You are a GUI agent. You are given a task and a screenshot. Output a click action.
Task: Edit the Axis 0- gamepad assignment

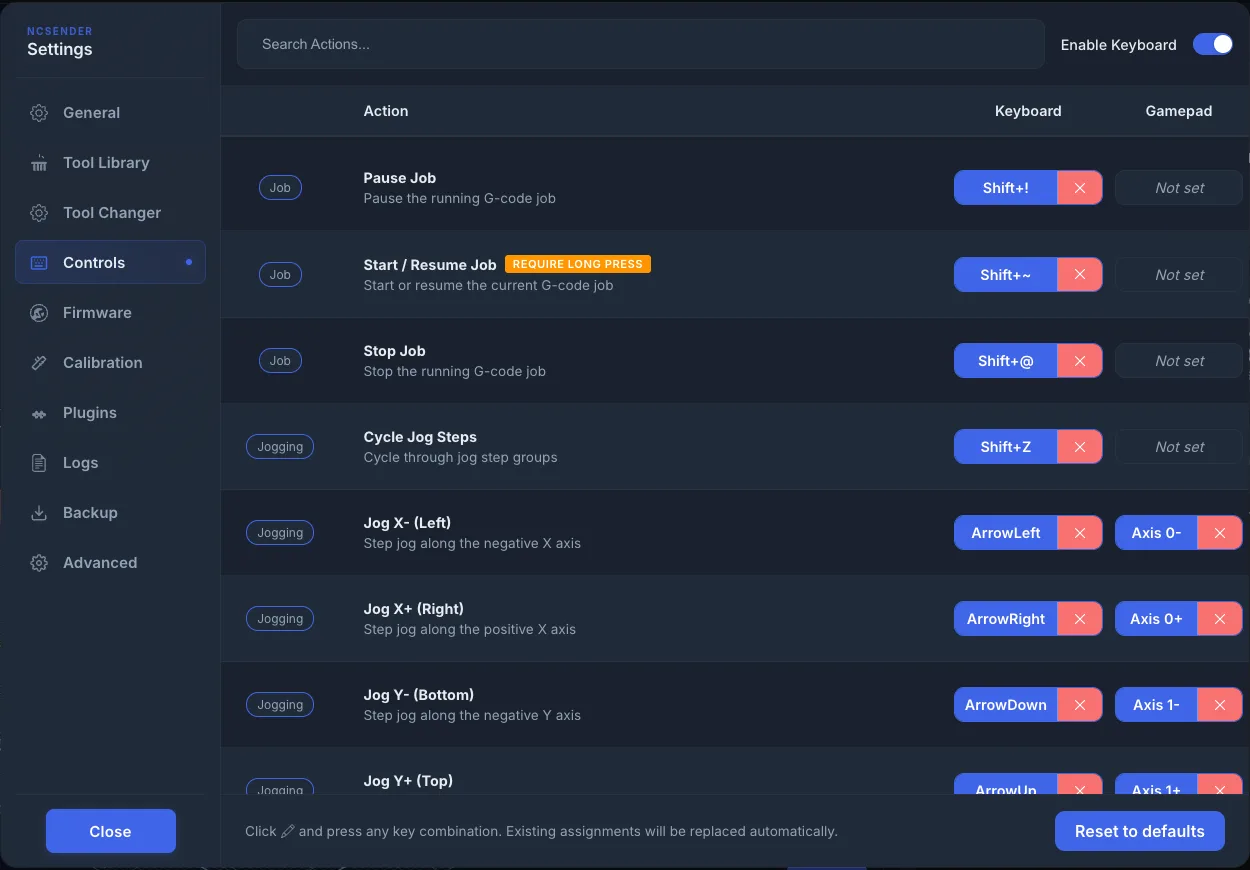coord(1156,533)
